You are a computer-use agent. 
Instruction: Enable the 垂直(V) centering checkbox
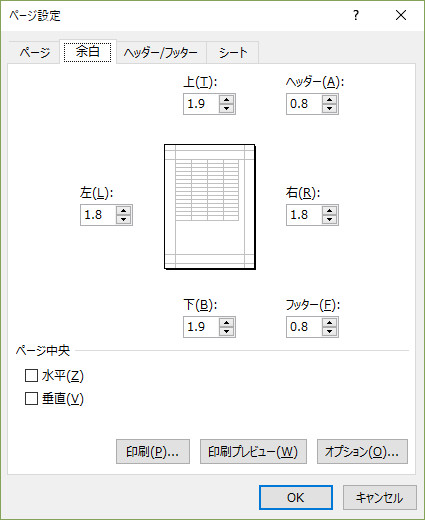(x=31, y=398)
